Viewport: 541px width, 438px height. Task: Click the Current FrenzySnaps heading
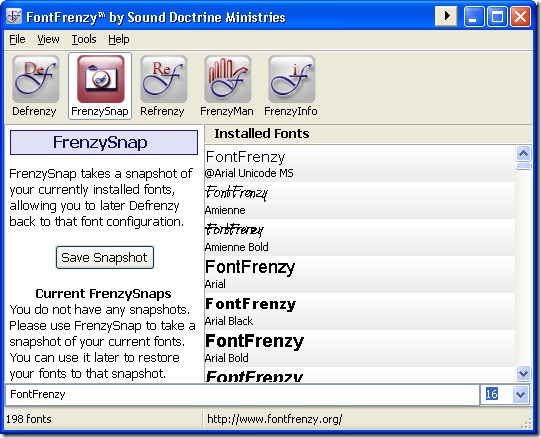pyautogui.click(x=103, y=293)
